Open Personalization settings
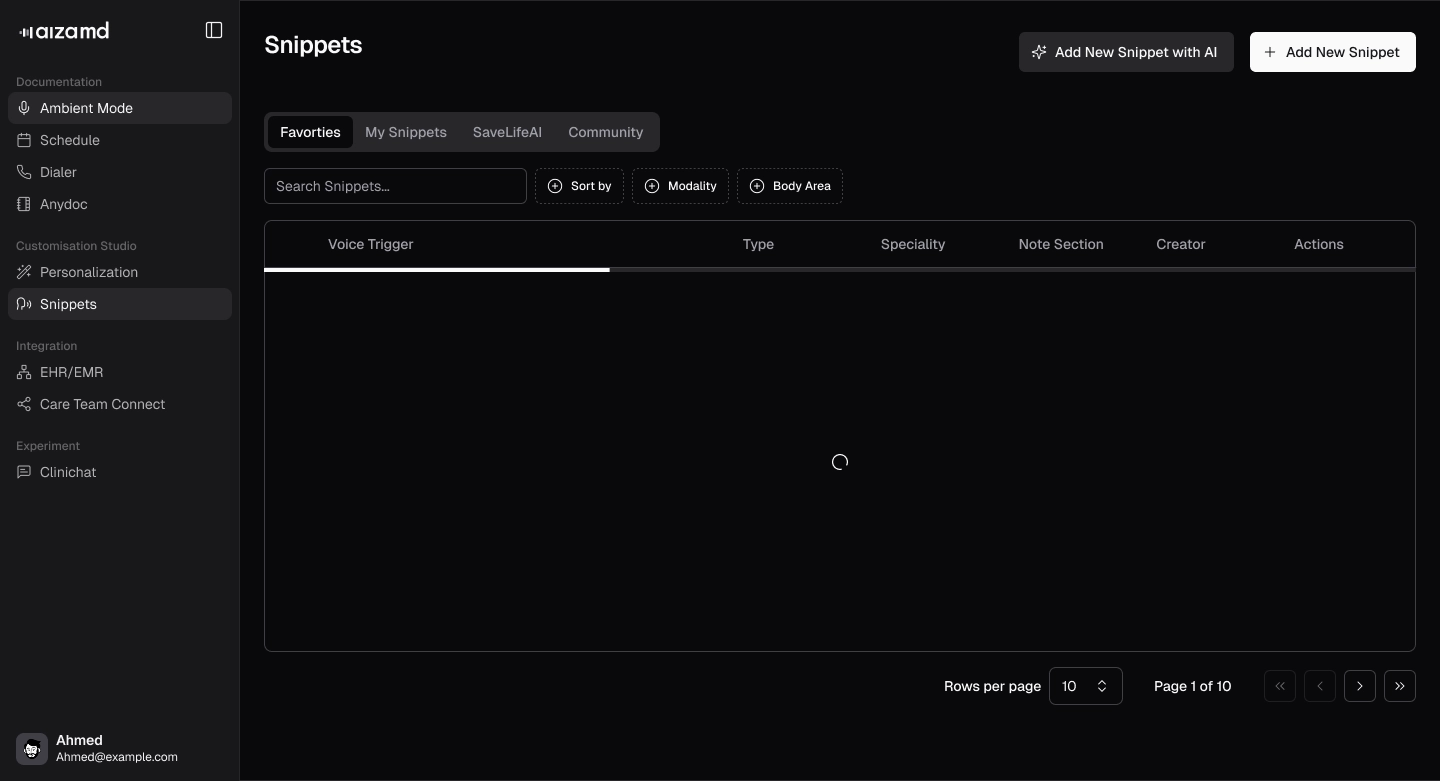Screen dimensions: 1440x781 (x=120, y=272)
